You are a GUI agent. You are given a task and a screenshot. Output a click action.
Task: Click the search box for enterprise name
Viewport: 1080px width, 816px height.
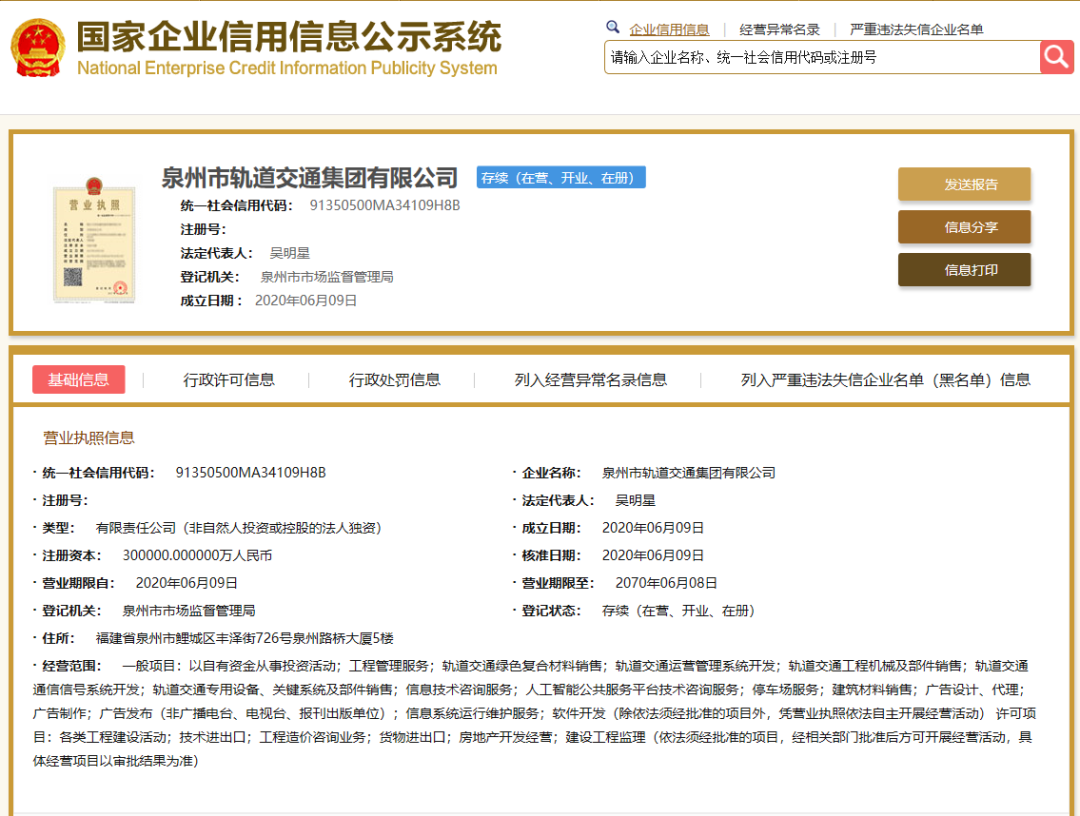[x=820, y=57]
